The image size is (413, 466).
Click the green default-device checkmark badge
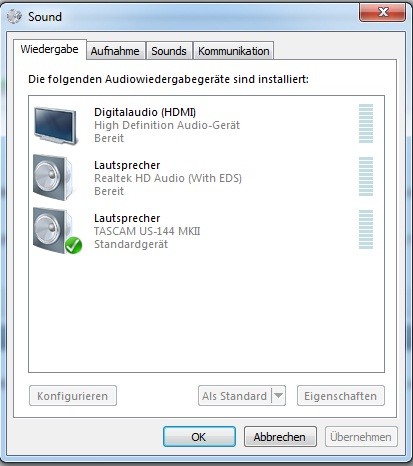tap(73, 245)
